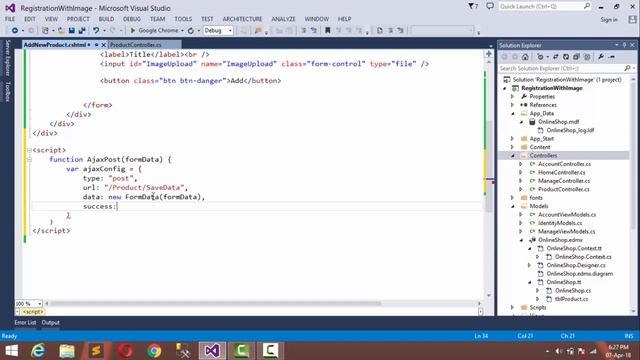Image resolution: width=640 pixels, height=360 pixels.
Task: Expand the Properties node
Action: (x=513, y=97)
